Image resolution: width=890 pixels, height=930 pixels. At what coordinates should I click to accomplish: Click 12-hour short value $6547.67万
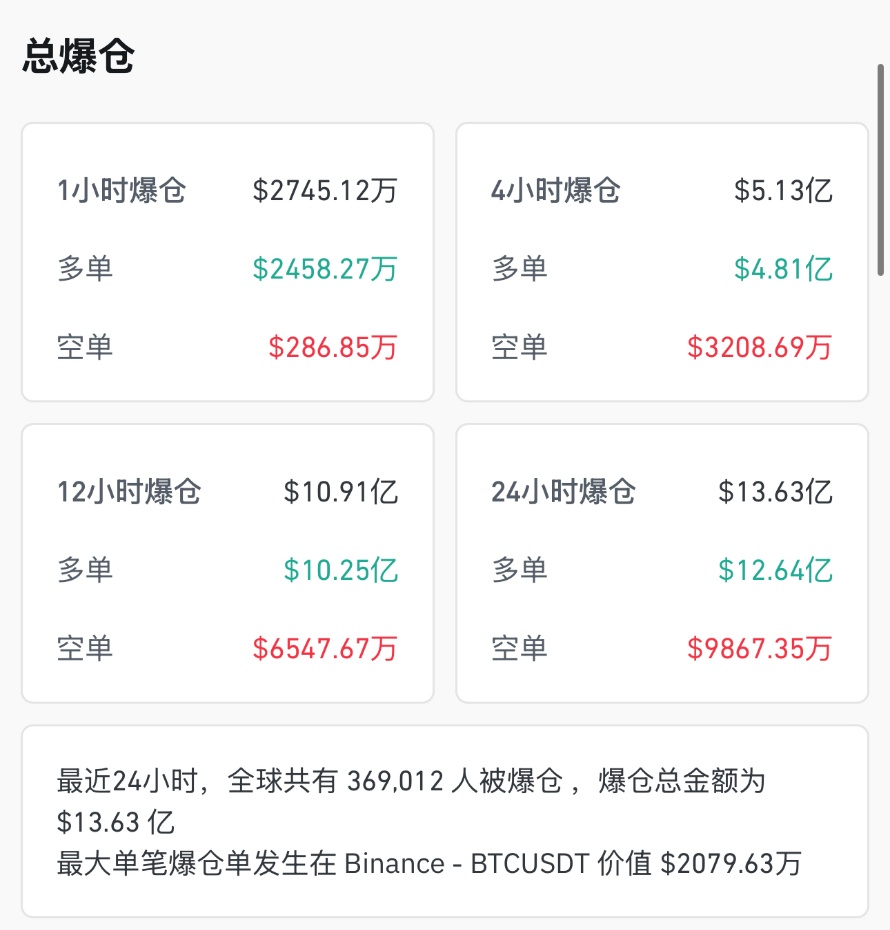tap(325, 648)
